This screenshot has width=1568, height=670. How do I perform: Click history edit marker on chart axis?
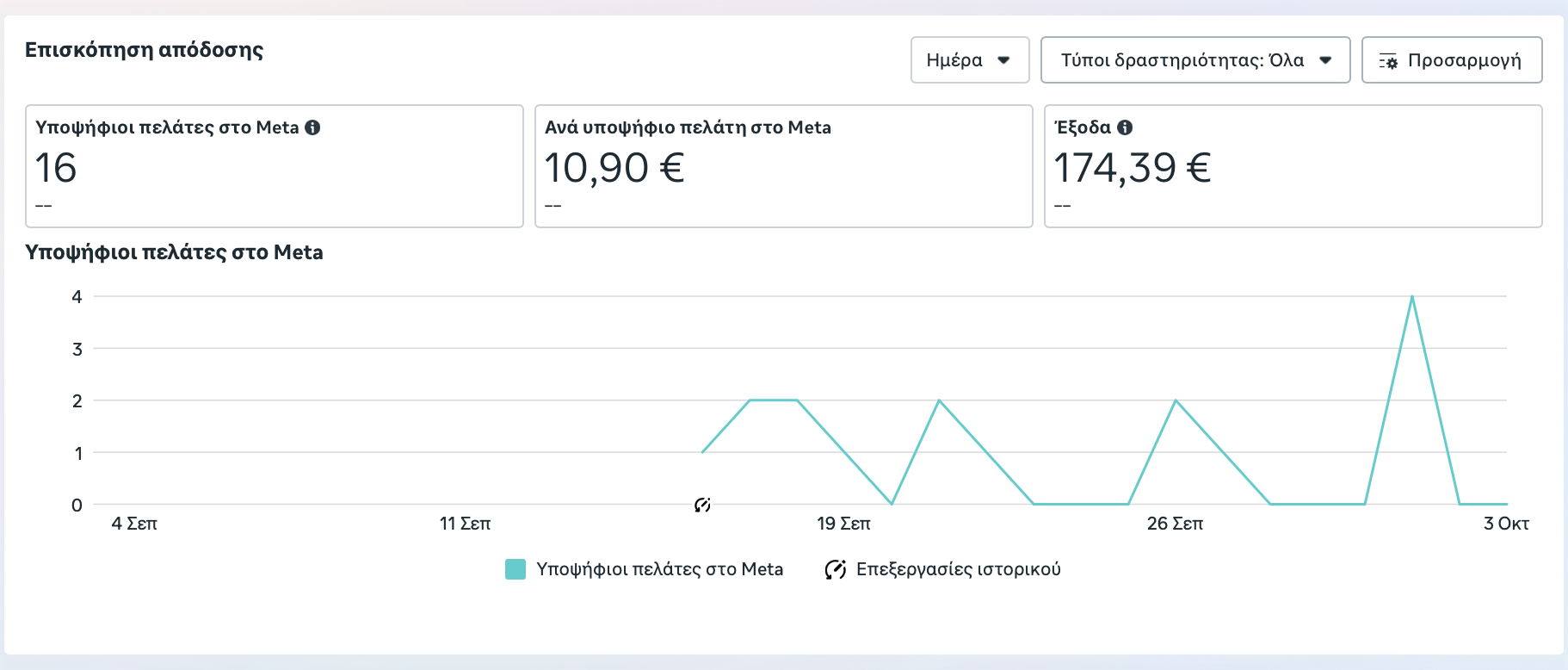coord(702,505)
